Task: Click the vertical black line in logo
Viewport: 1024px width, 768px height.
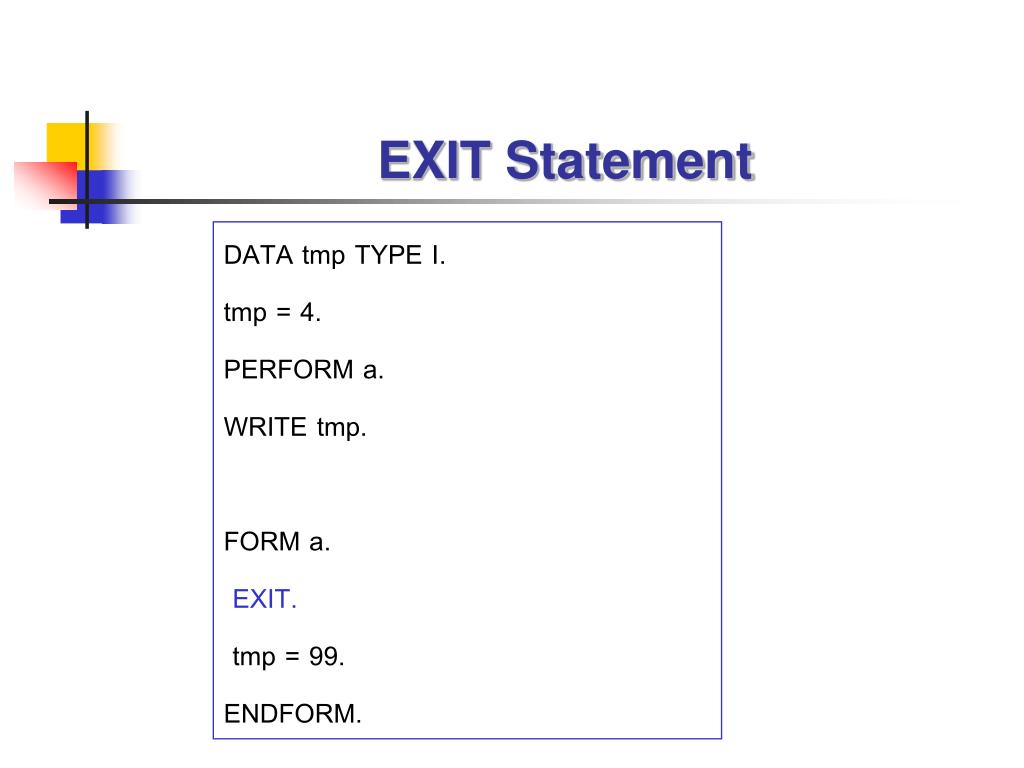Action: pyautogui.click(x=87, y=170)
